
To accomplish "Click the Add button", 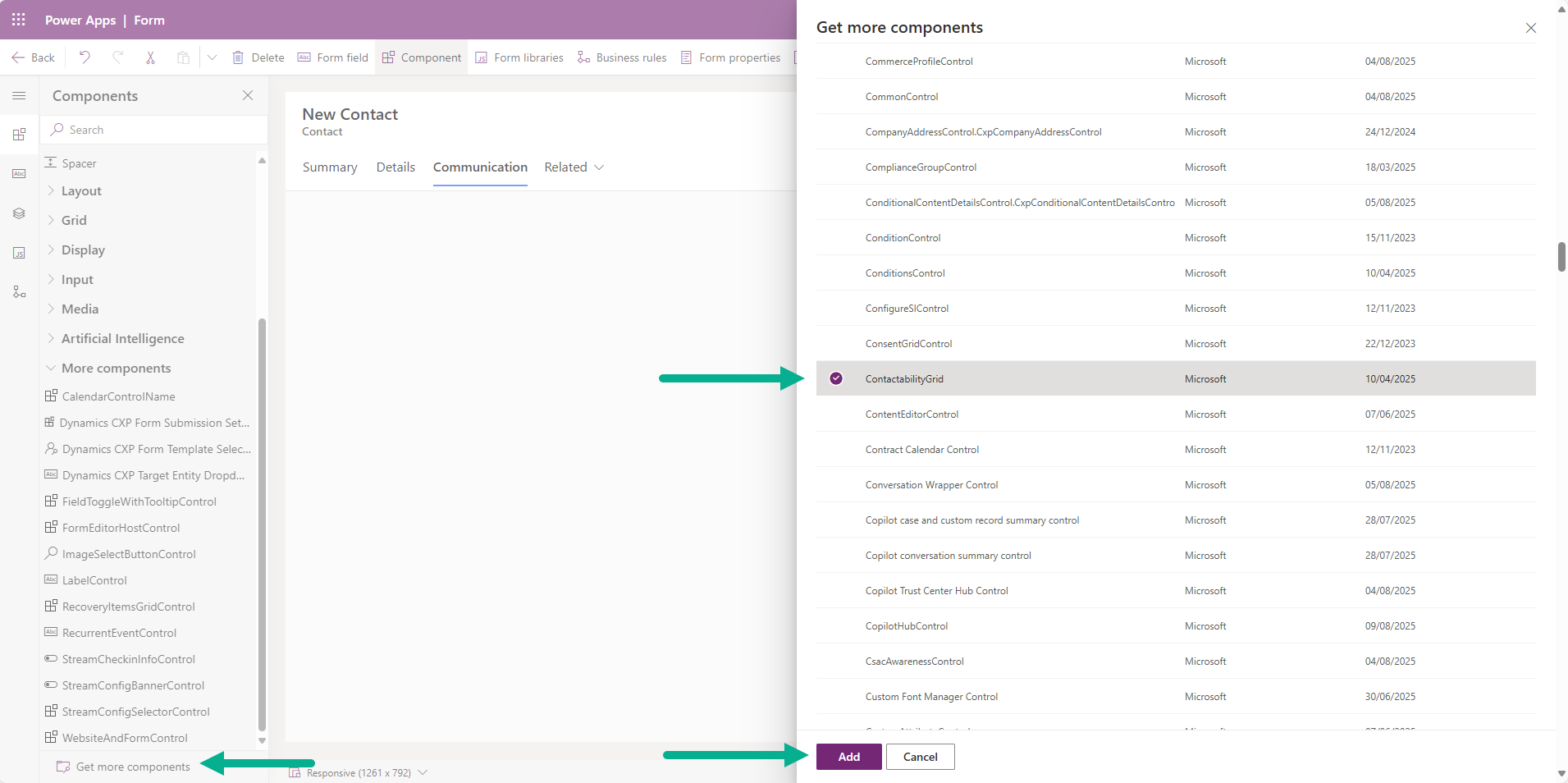I will (848, 756).
